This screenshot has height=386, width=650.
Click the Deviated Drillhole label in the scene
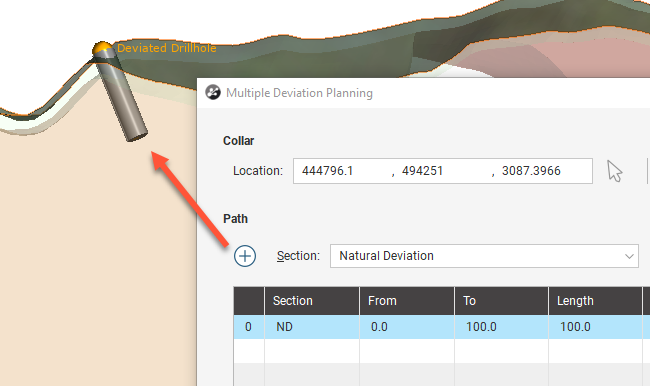[x=167, y=48]
